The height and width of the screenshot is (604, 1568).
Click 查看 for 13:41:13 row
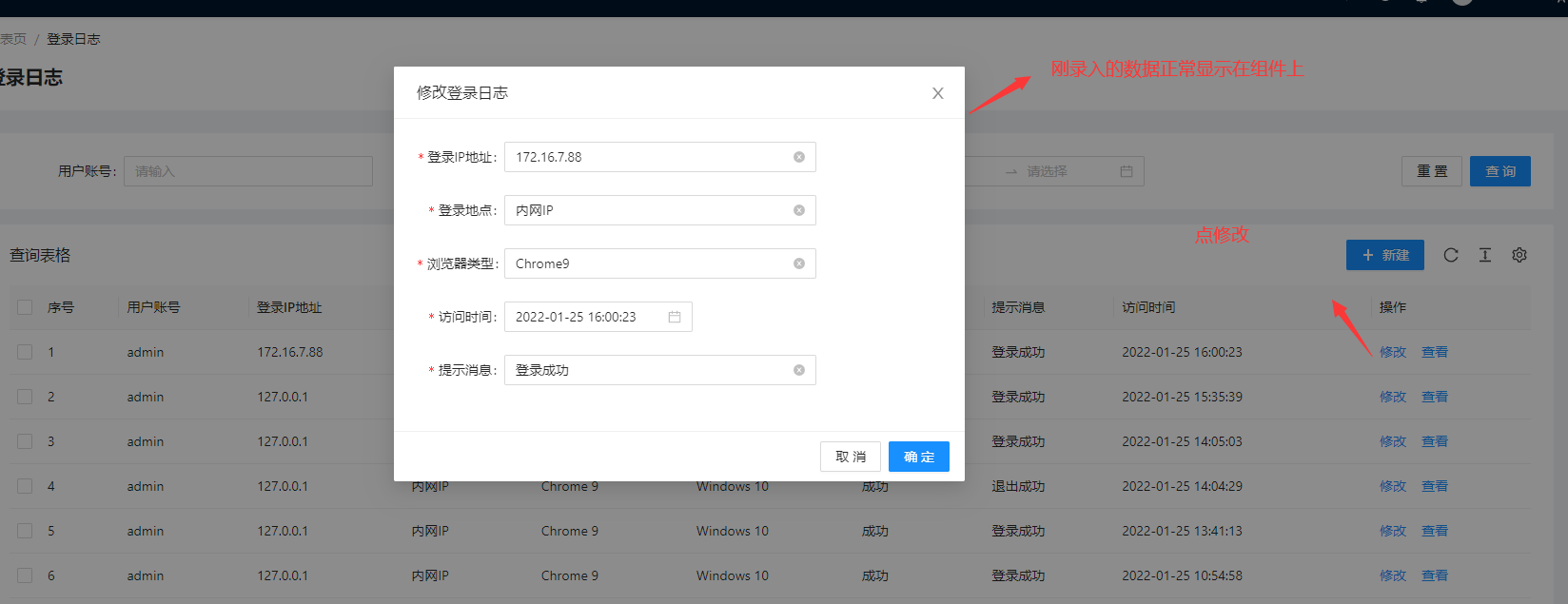[x=1435, y=531]
